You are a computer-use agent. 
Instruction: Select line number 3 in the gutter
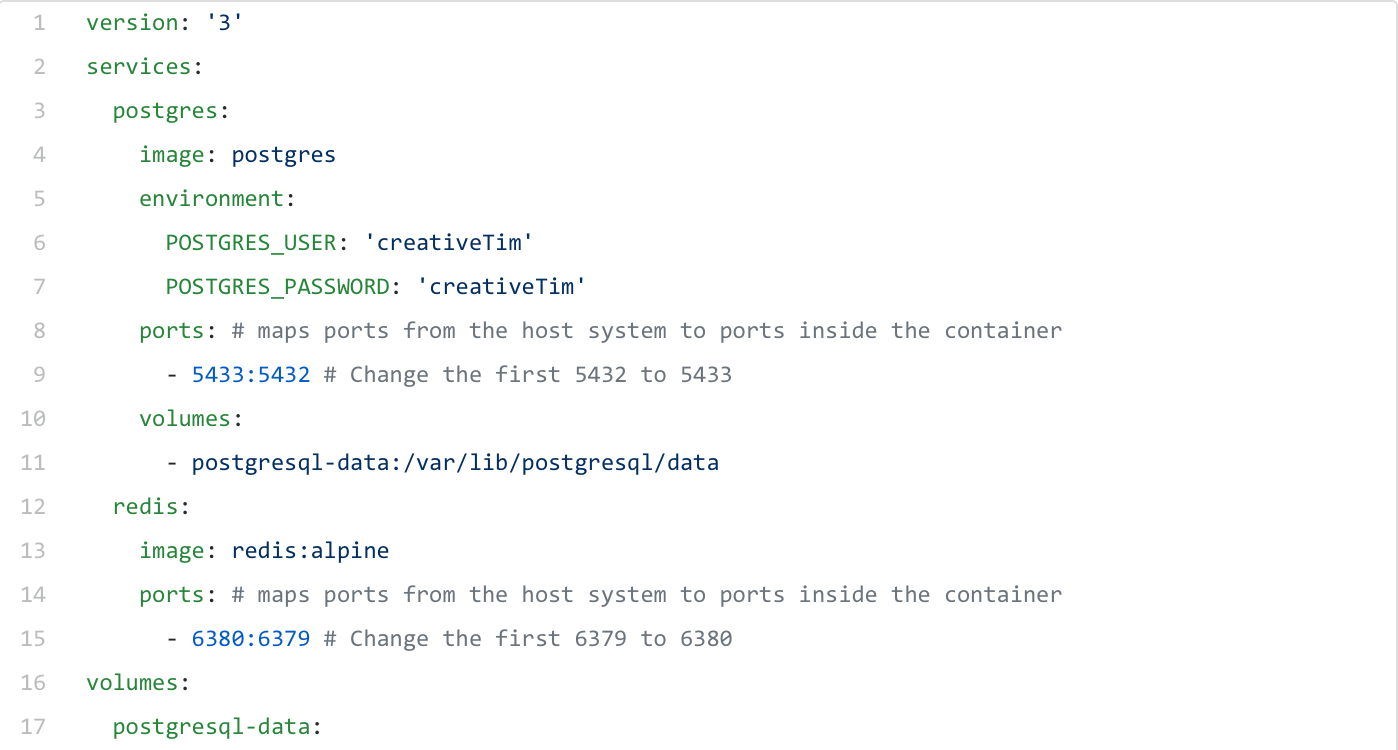click(x=39, y=110)
